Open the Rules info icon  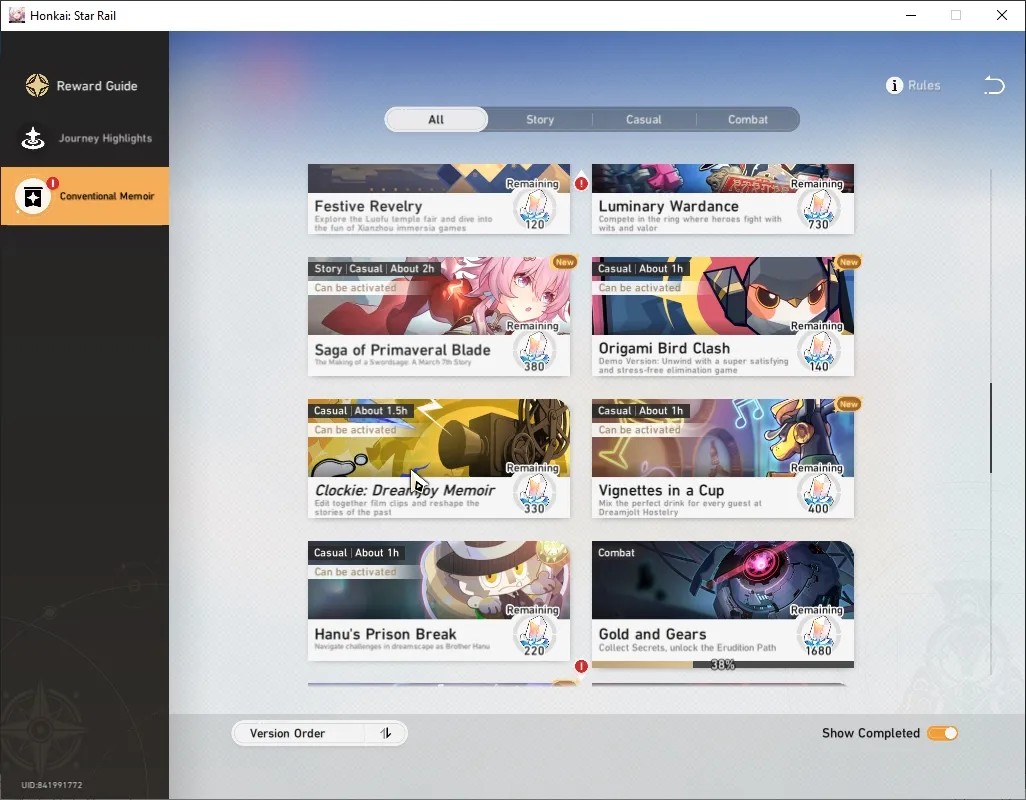tap(894, 85)
